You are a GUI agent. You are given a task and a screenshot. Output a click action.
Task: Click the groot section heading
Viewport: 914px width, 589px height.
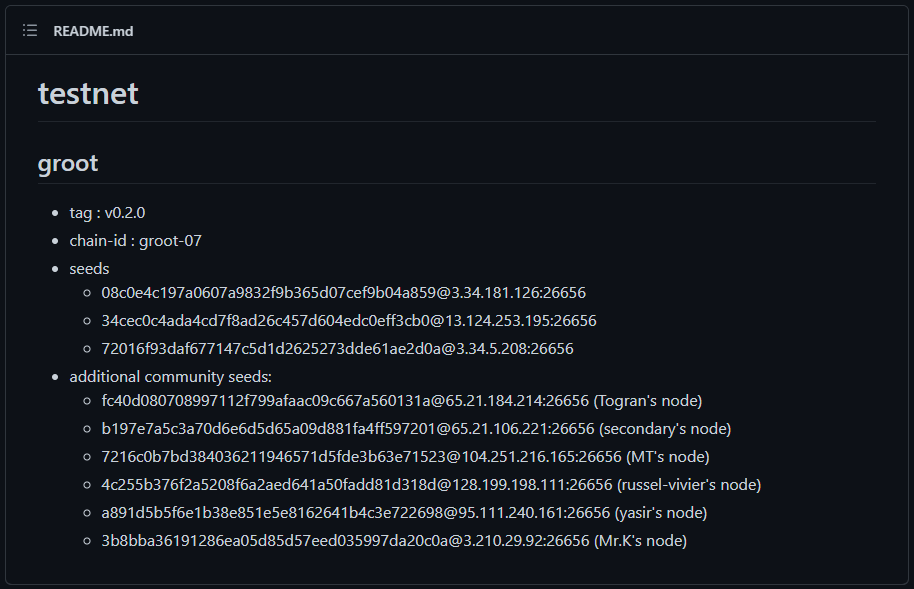[68, 163]
